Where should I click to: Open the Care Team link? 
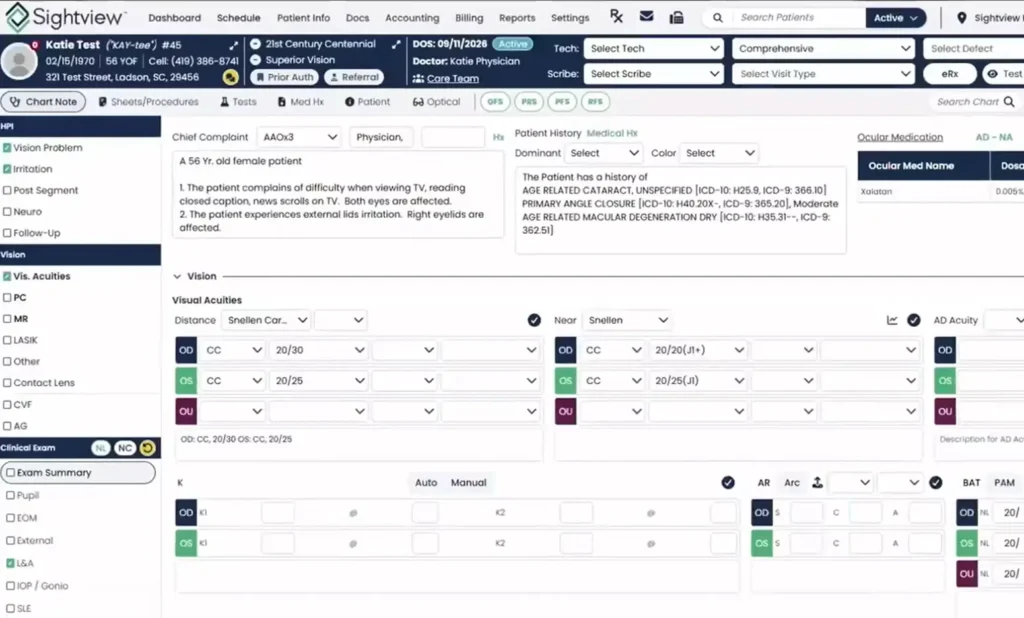pyautogui.click(x=453, y=78)
